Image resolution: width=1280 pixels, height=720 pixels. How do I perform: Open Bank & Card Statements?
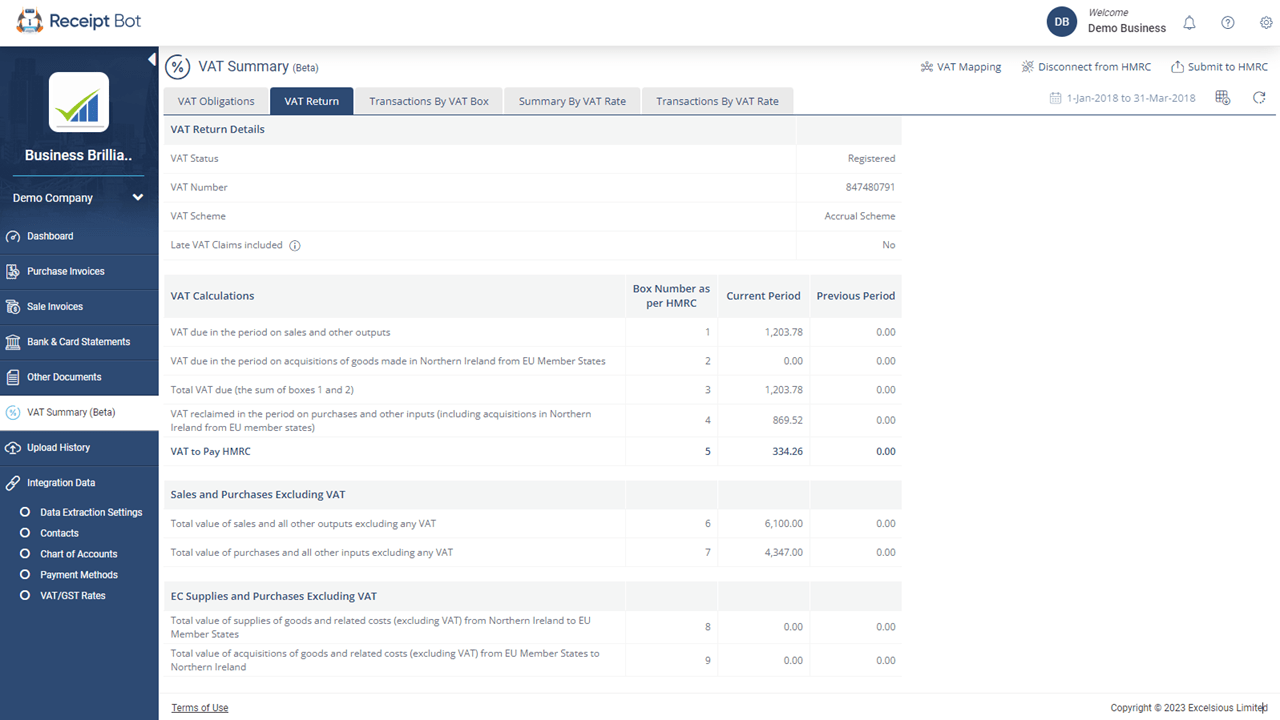pos(79,341)
